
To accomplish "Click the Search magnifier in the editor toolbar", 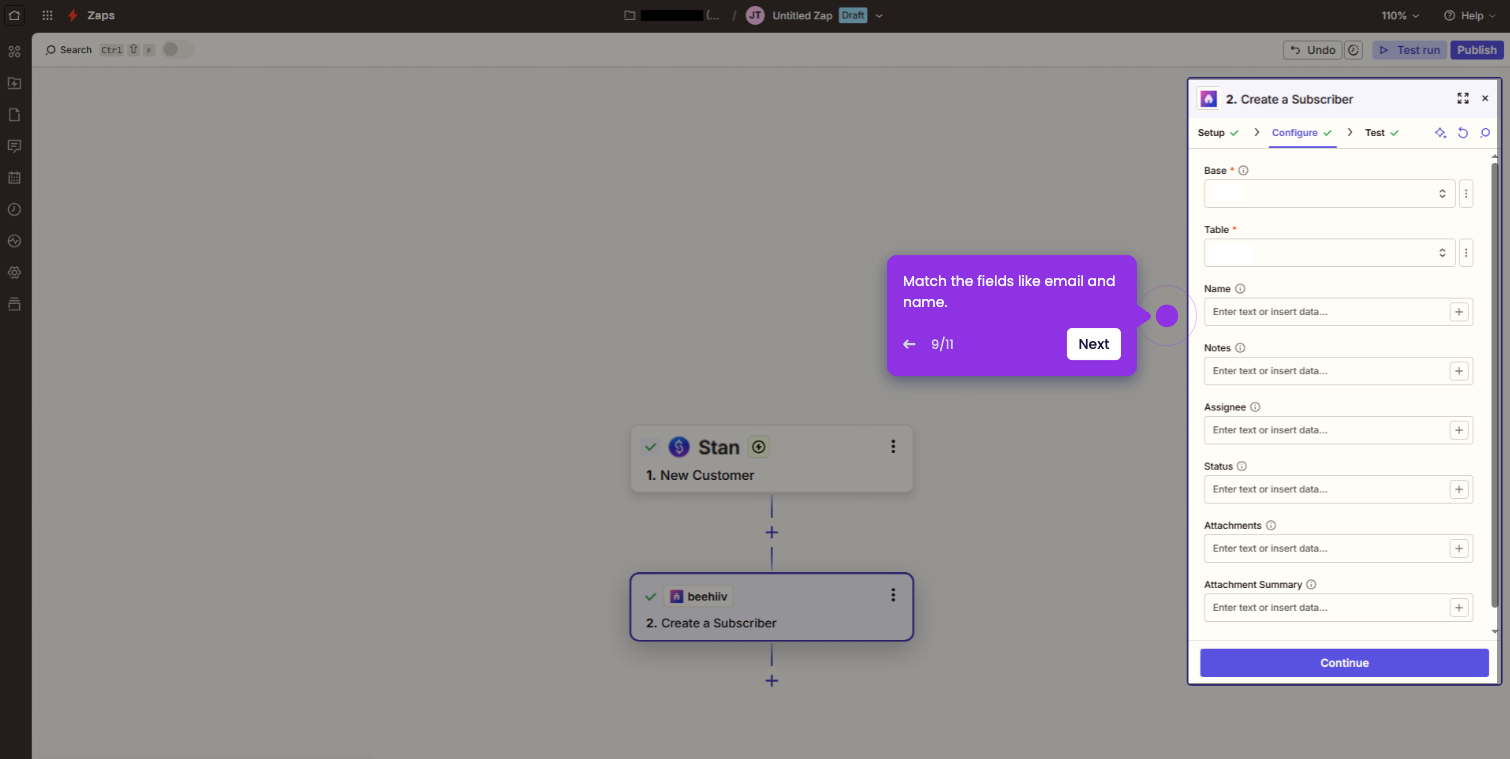I will tap(51, 49).
